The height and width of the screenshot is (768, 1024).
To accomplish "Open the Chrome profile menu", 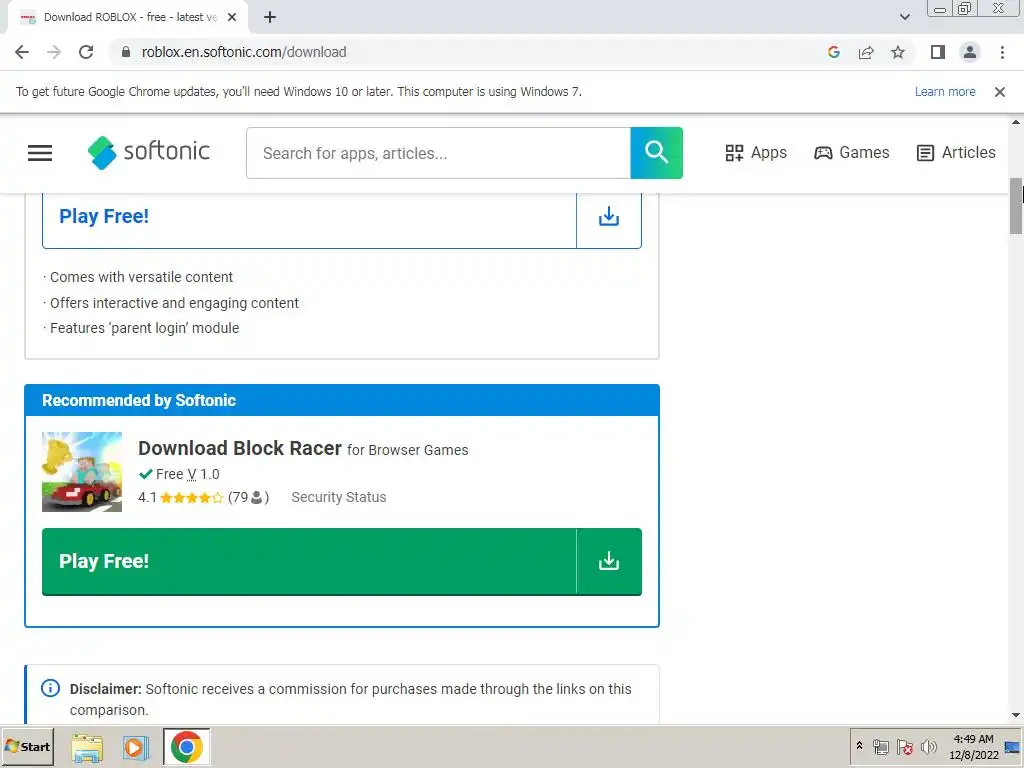I will click(970, 52).
